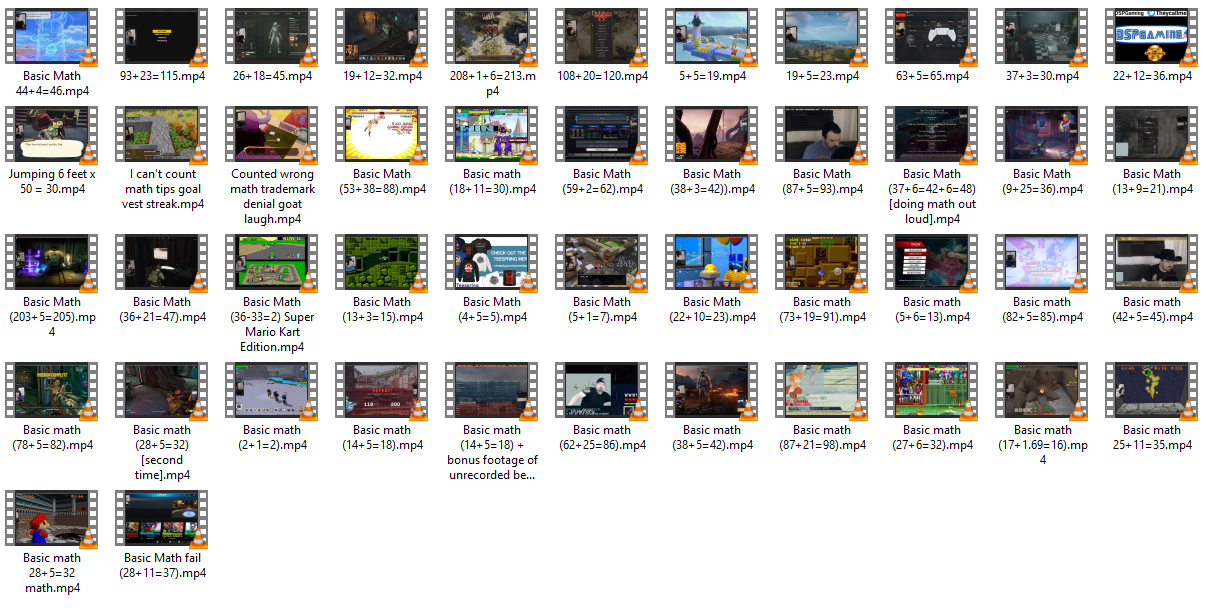
Task: Select the Basic Math (87+5=93).mp4 thumbnail
Action: click(x=822, y=136)
